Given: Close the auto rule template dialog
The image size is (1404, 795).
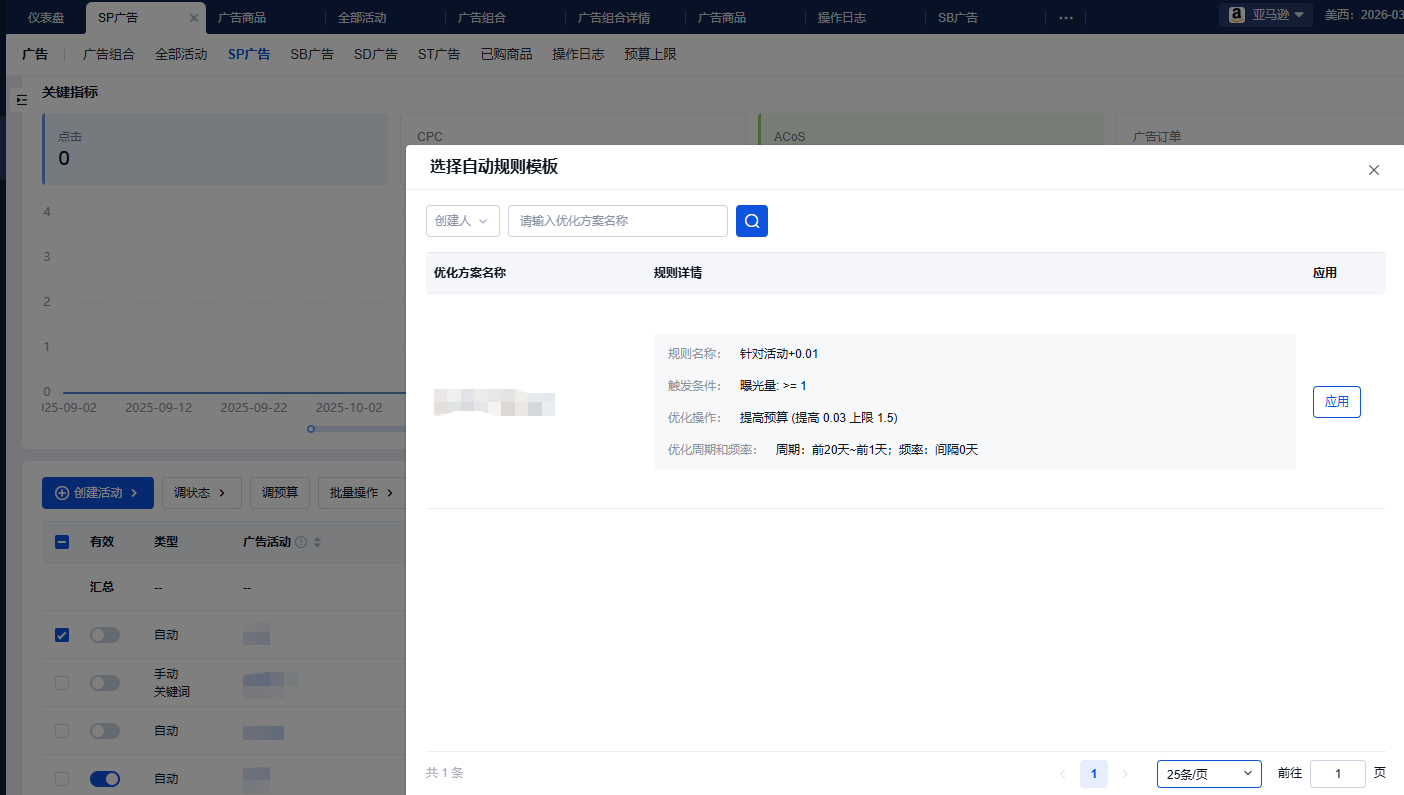Looking at the screenshot, I should pos(1373,170).
